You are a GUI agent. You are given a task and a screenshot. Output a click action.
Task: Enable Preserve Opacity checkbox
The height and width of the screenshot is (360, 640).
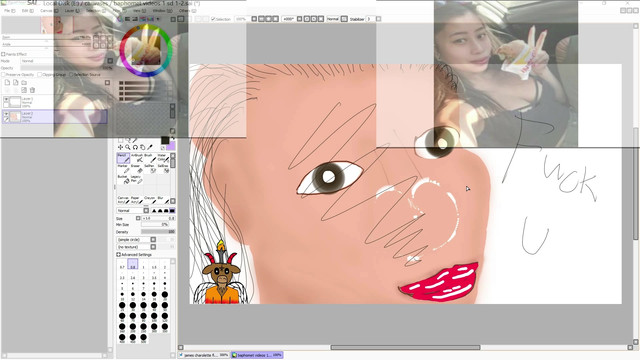pyautogui.click(x=3, y=75)
